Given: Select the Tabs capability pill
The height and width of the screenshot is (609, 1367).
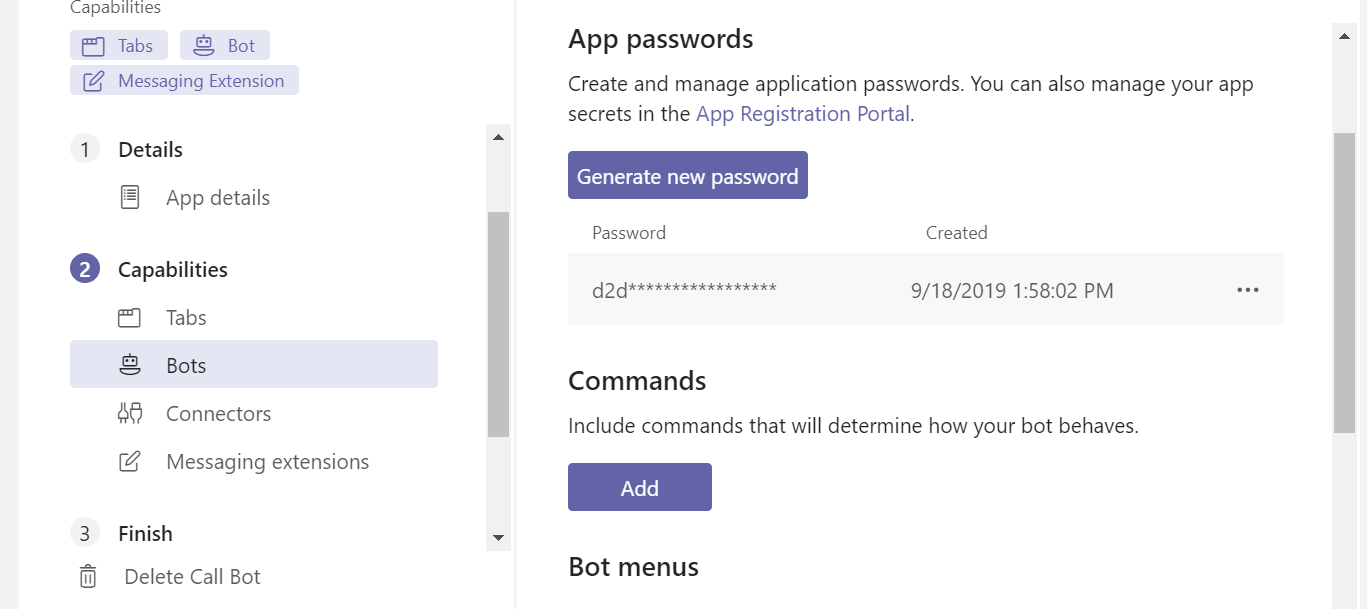Looking at the screenshot, I should (118, 44).
